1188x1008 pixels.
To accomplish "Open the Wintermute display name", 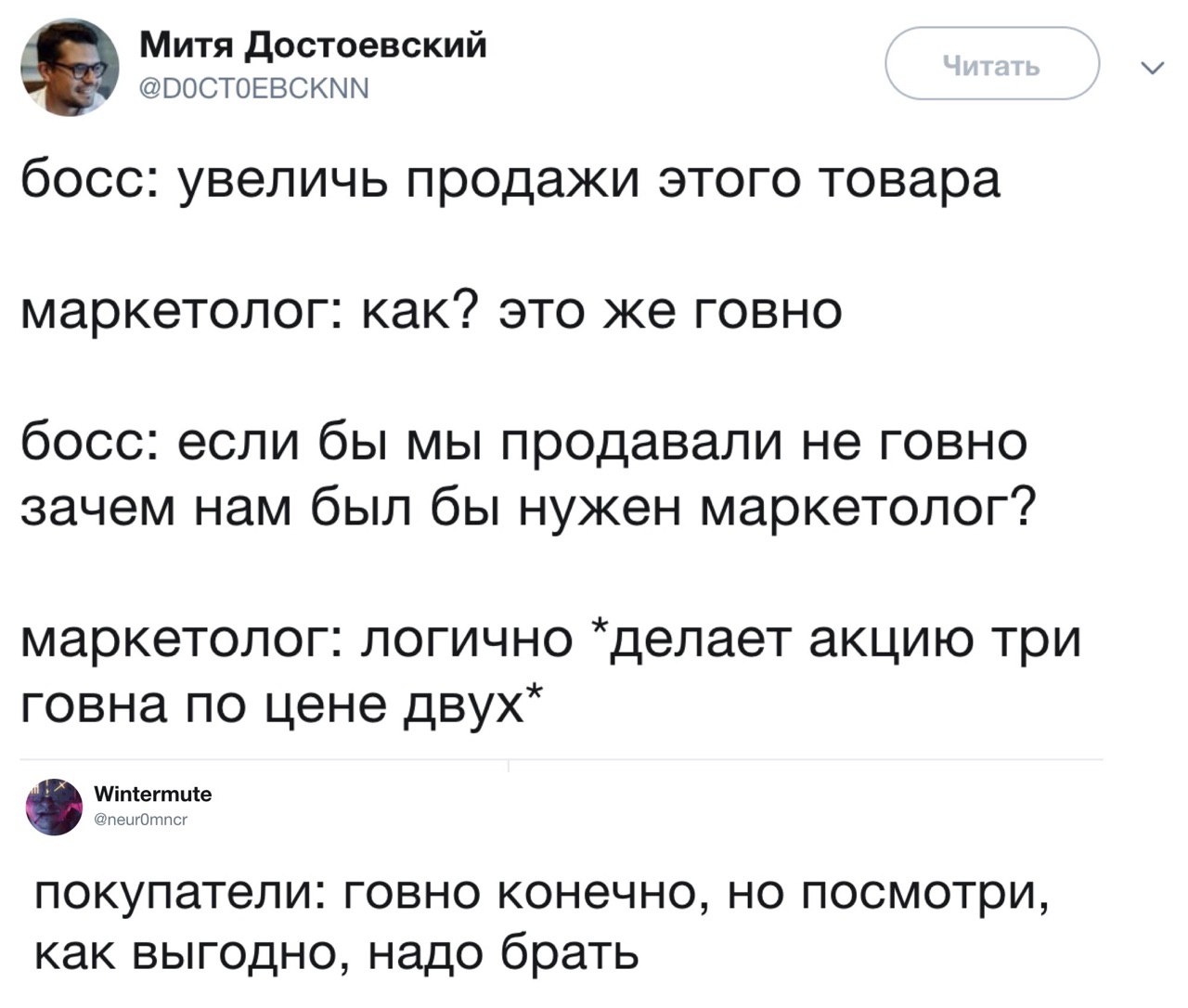I will click(153, 795).
